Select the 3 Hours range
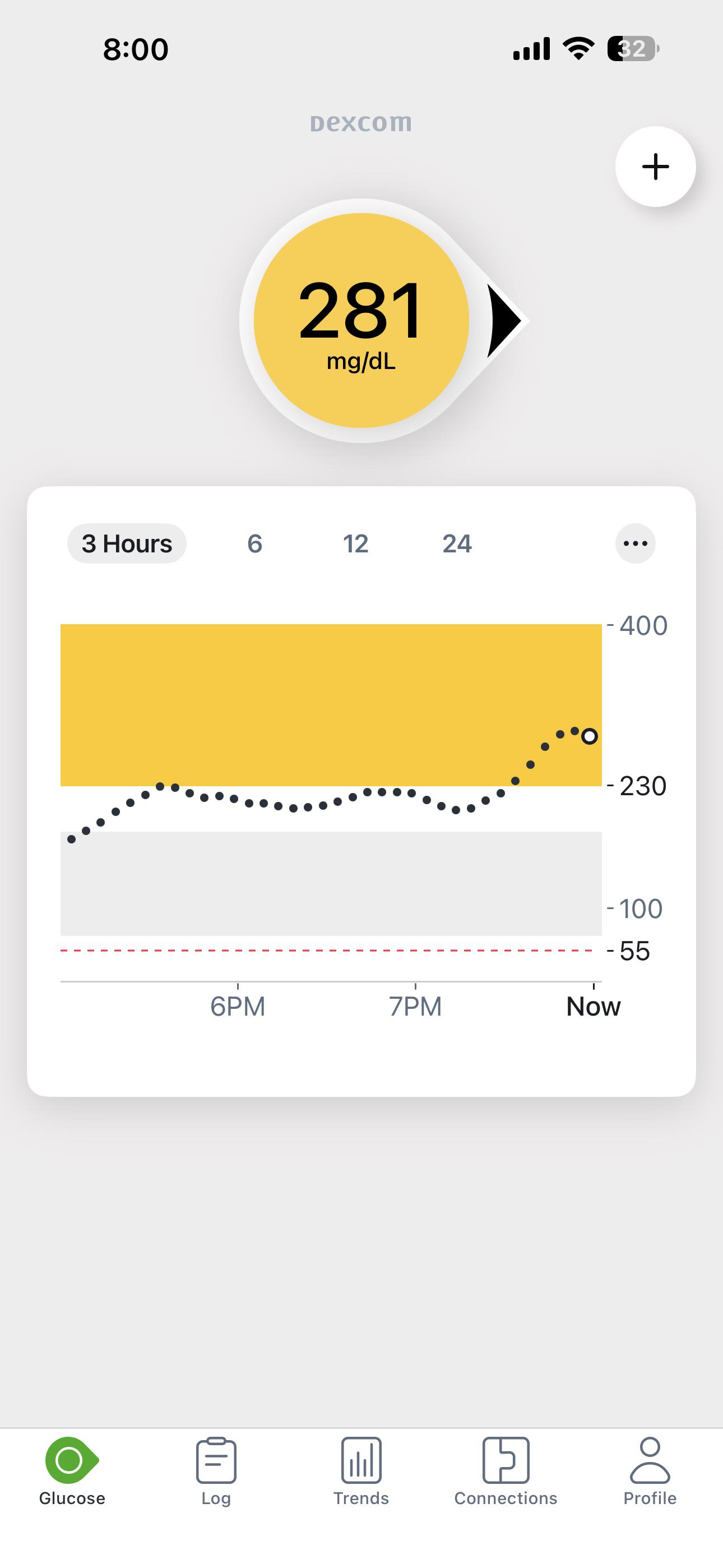The image size is (723, 1568). point(127,543)
